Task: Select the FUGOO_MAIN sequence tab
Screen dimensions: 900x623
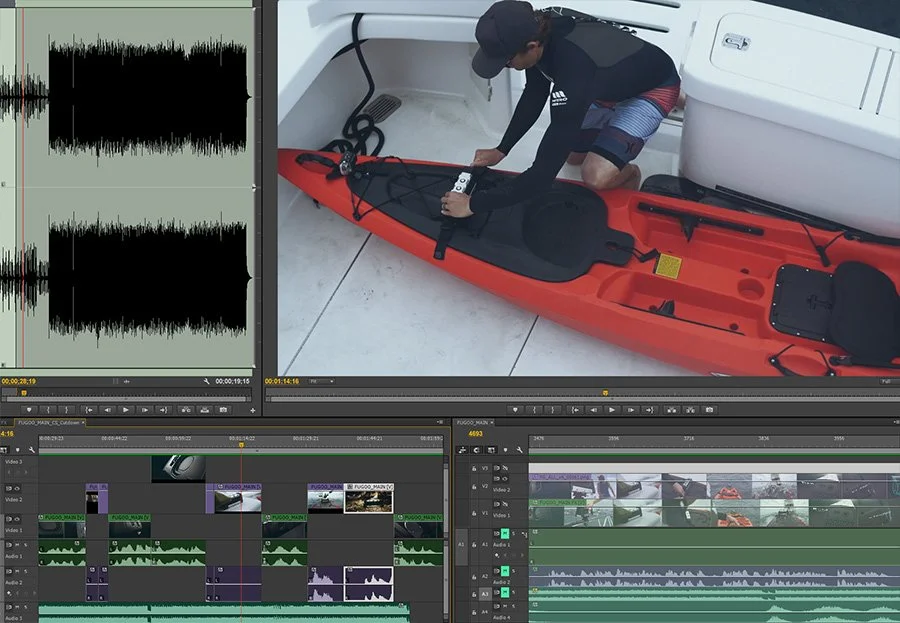Action: [472, 423]
